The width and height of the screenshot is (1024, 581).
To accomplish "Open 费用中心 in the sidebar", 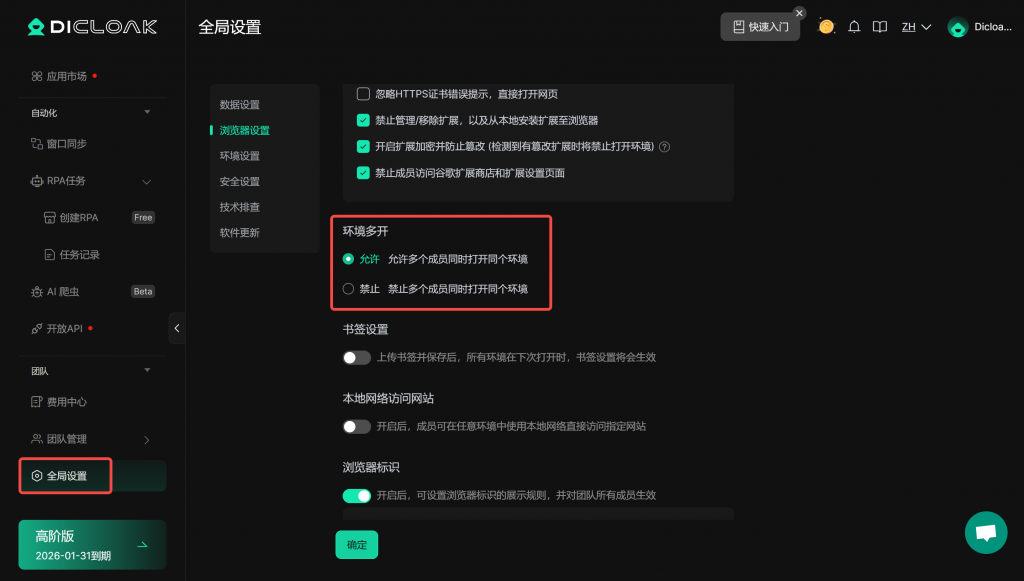I will coord(66,402).
